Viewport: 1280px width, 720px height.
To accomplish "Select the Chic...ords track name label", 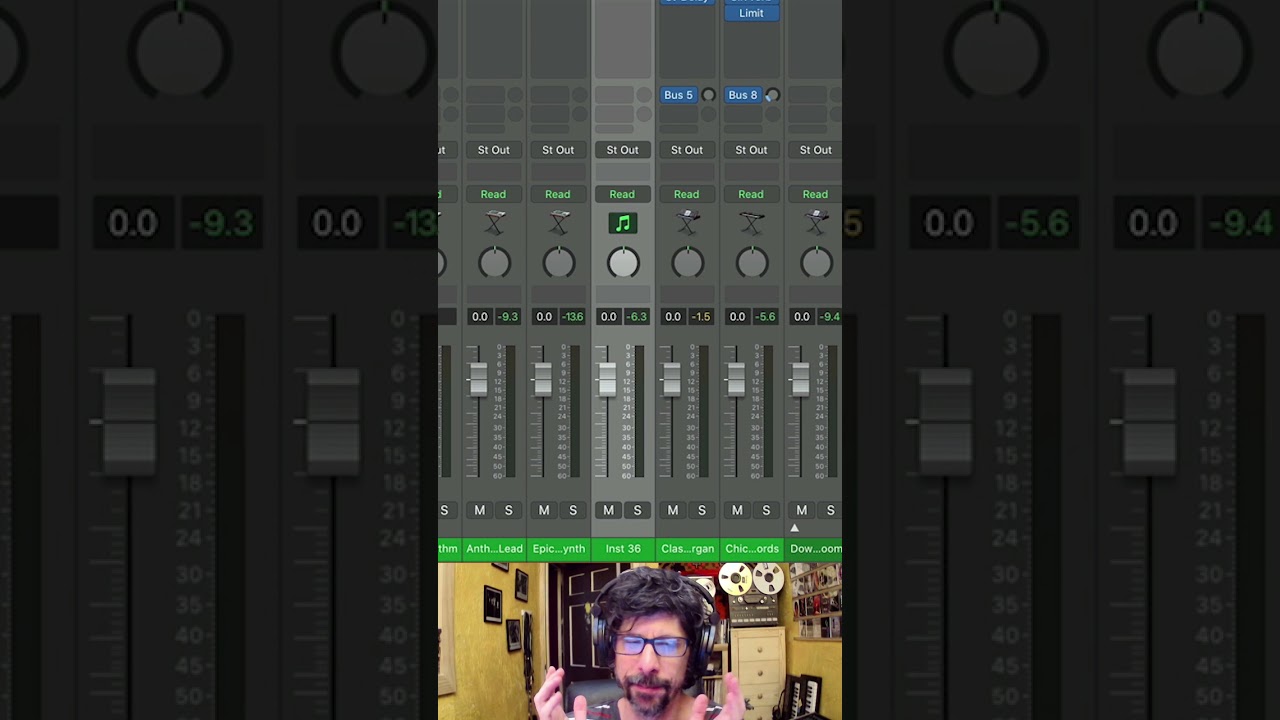I will (x=752, y=549).
